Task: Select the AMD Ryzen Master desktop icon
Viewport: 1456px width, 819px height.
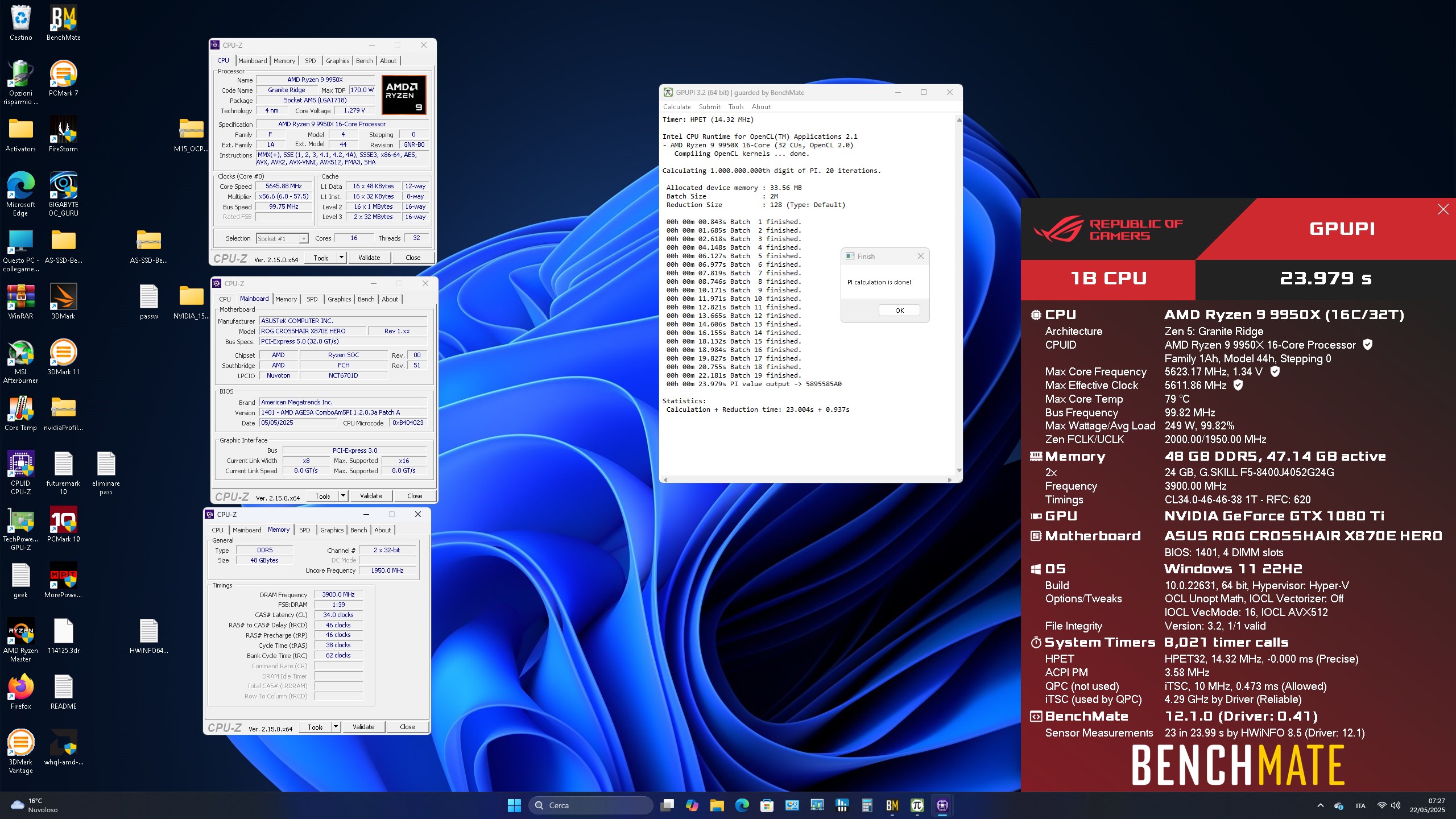Action: tap(20, 640)
